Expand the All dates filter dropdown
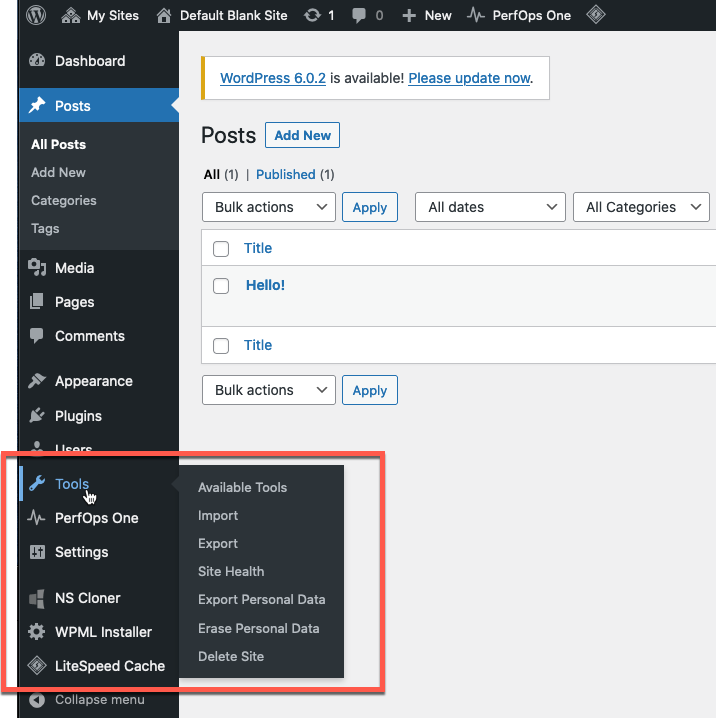 point(490,207)
